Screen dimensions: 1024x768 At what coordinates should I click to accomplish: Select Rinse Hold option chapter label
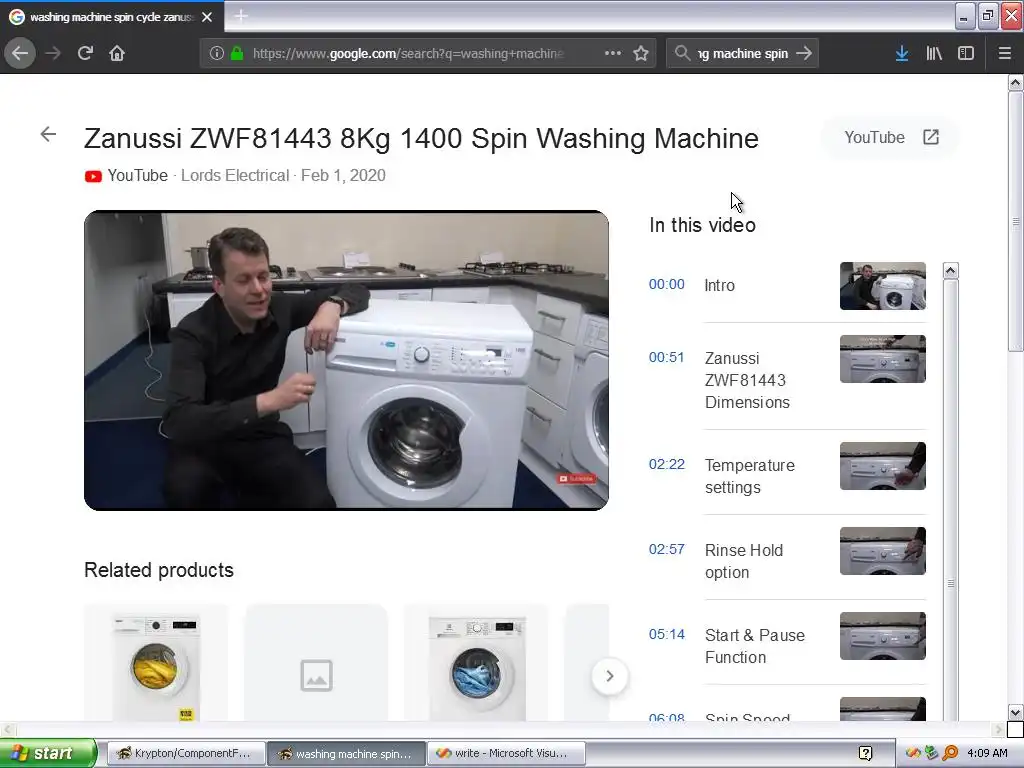pos(744,561)
